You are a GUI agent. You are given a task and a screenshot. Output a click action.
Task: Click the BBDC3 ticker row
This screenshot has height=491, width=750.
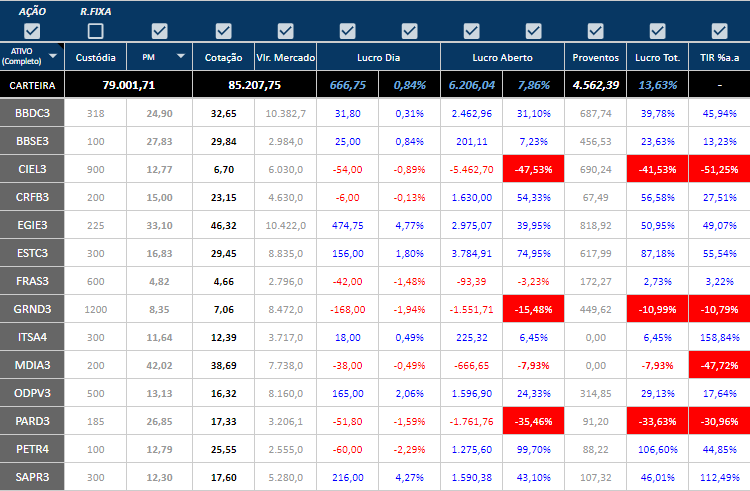point(32,113)
